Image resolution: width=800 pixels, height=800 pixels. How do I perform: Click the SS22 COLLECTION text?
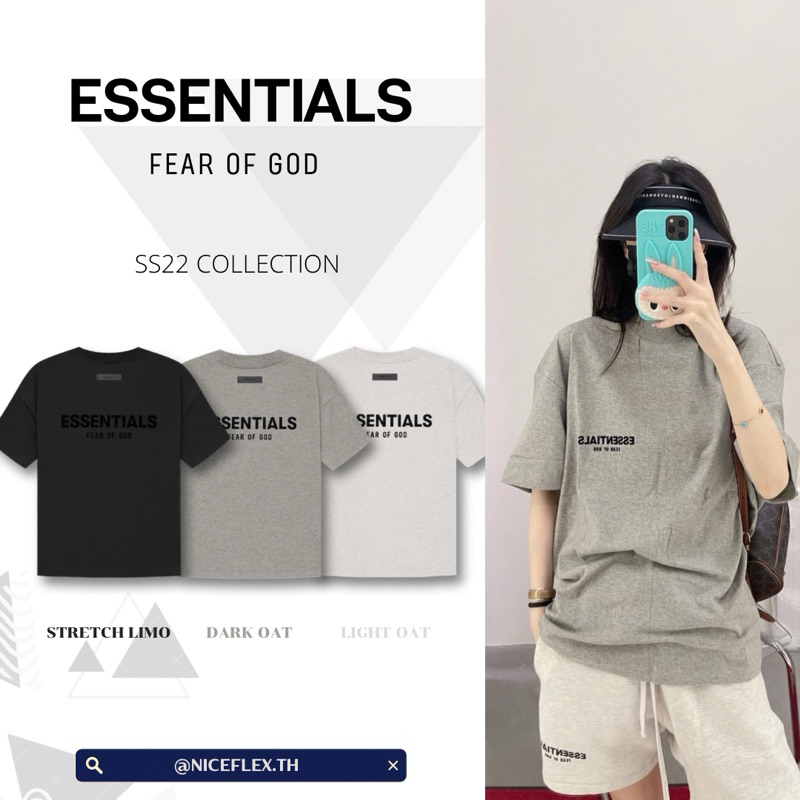click(x=237, y=264)
